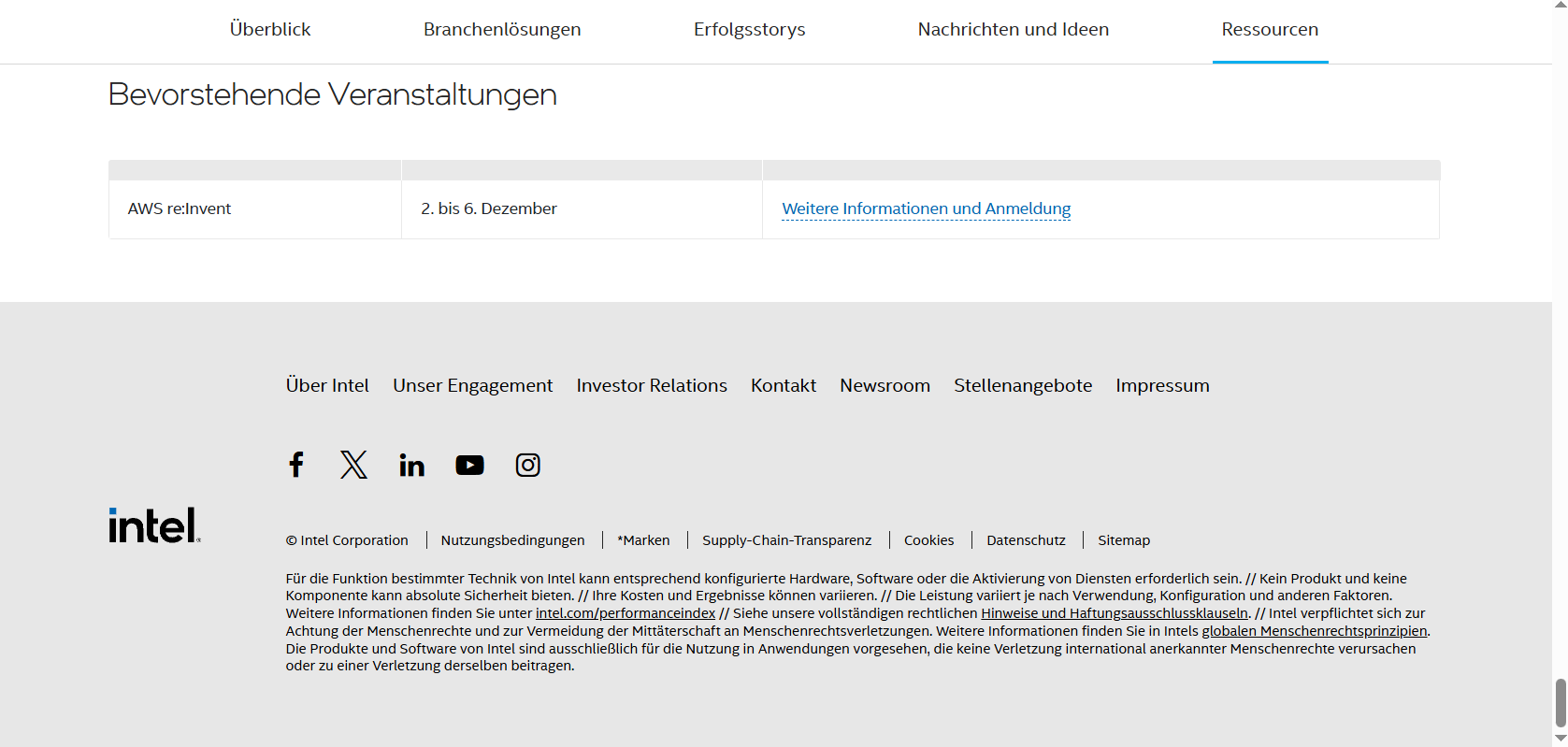
Task: Select the Nachrichten und Ideen tab
Action: coord(1014,29)
